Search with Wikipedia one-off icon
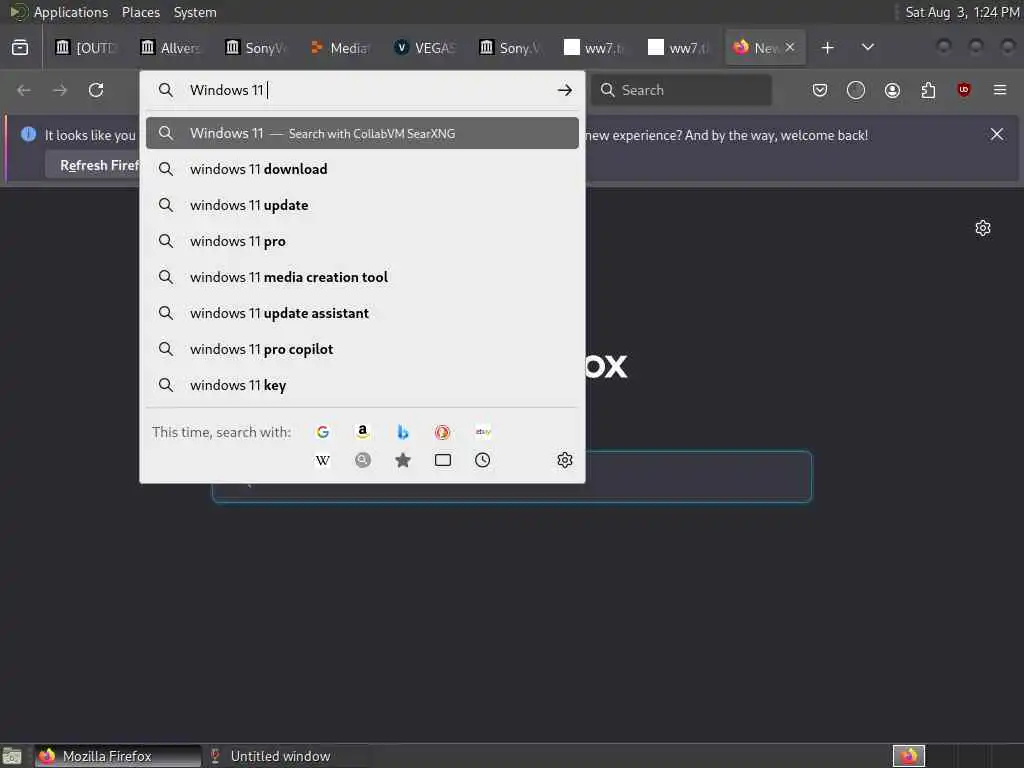The image size is (1024, 768). tap(323, 460)
